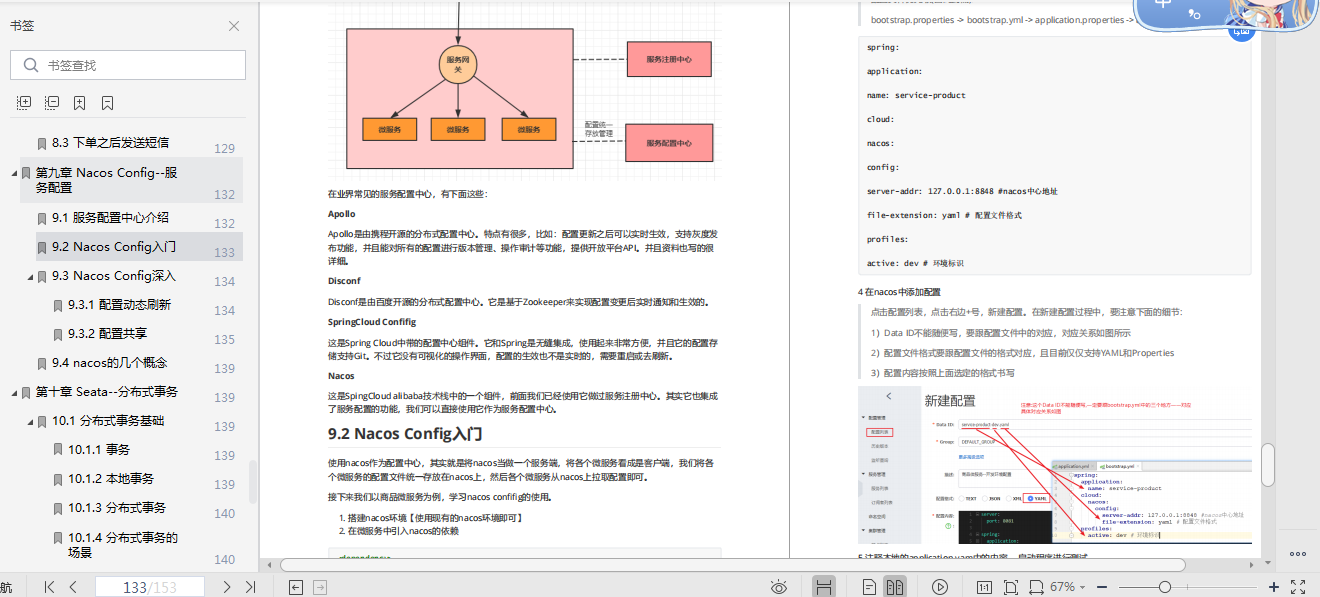Click the 新建配置 screenshot title

point(949,400)
